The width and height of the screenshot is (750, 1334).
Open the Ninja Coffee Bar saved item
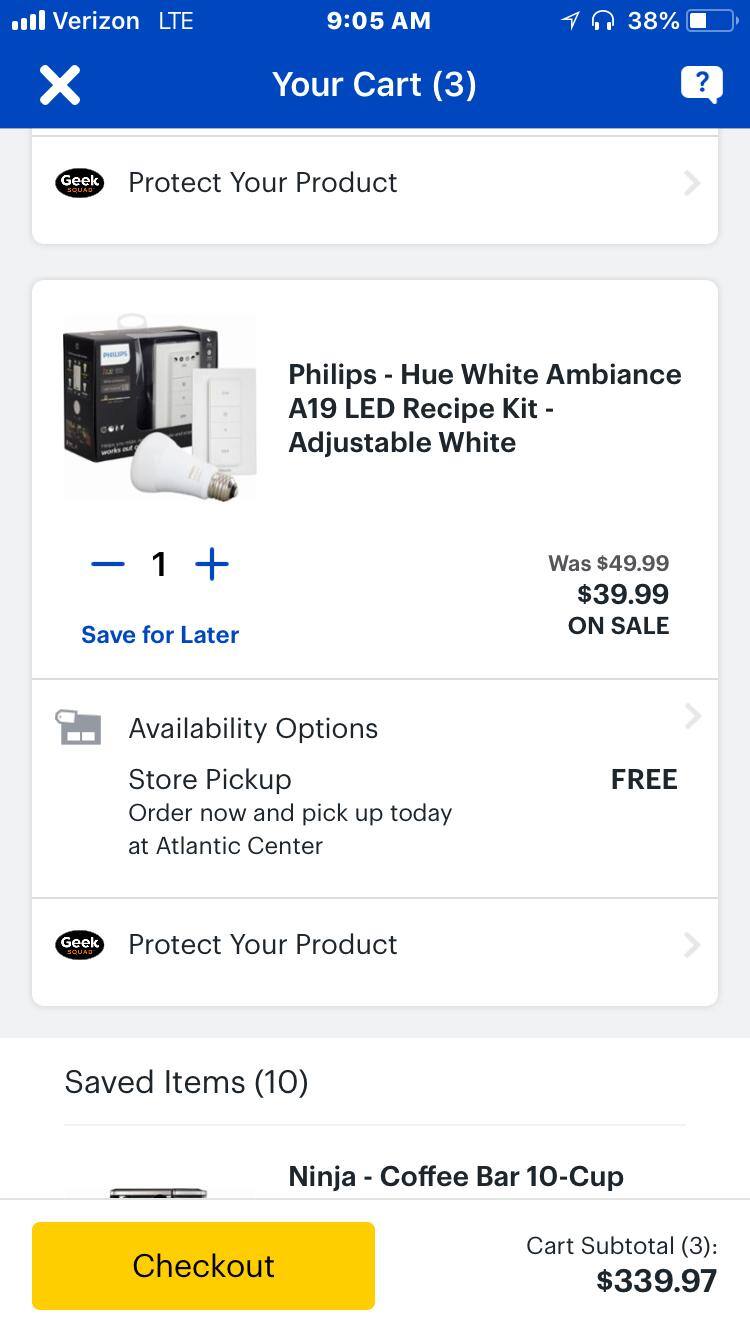coord(456,1176)
